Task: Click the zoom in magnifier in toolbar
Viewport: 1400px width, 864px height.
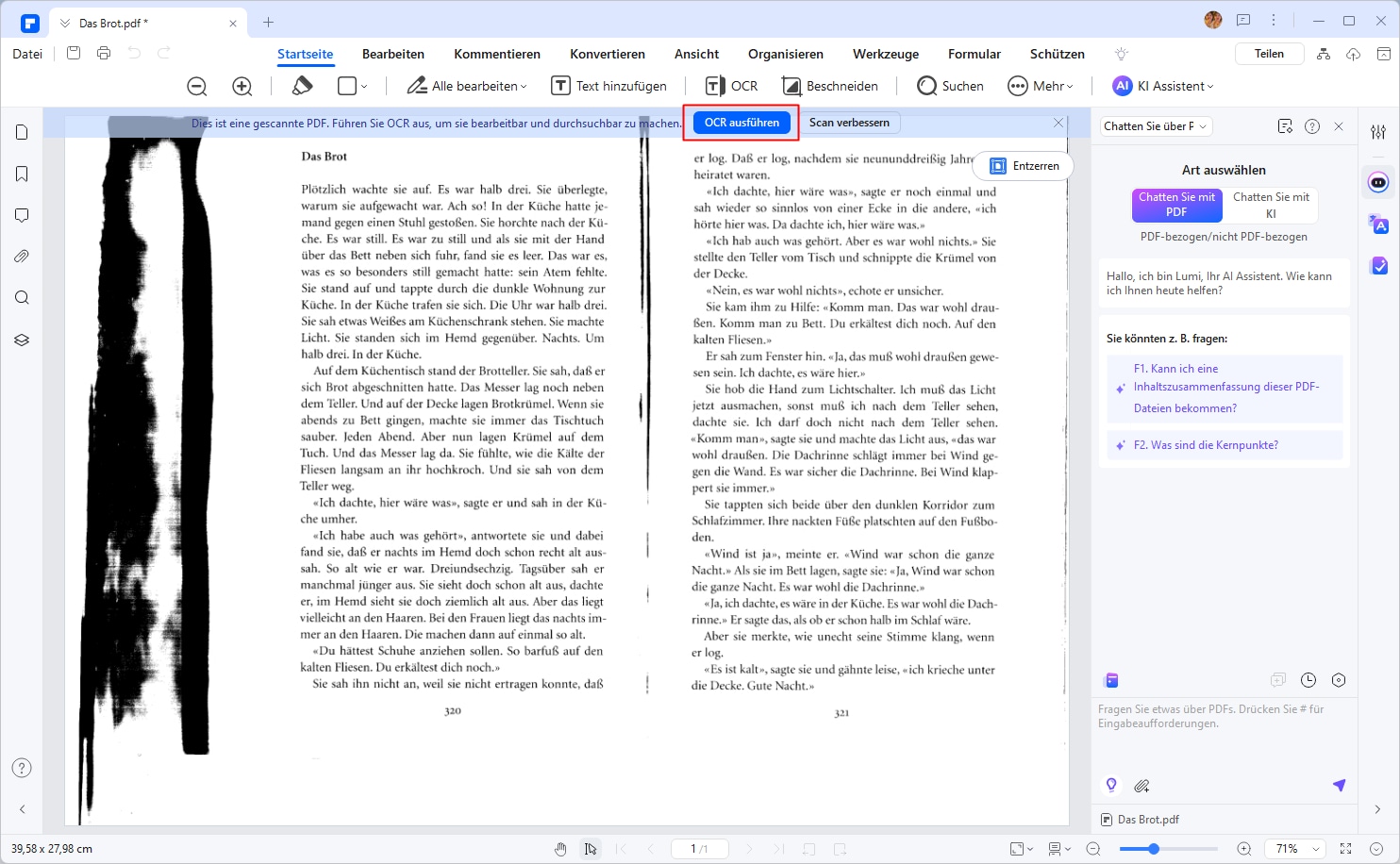Action: [x=242, y=86]
